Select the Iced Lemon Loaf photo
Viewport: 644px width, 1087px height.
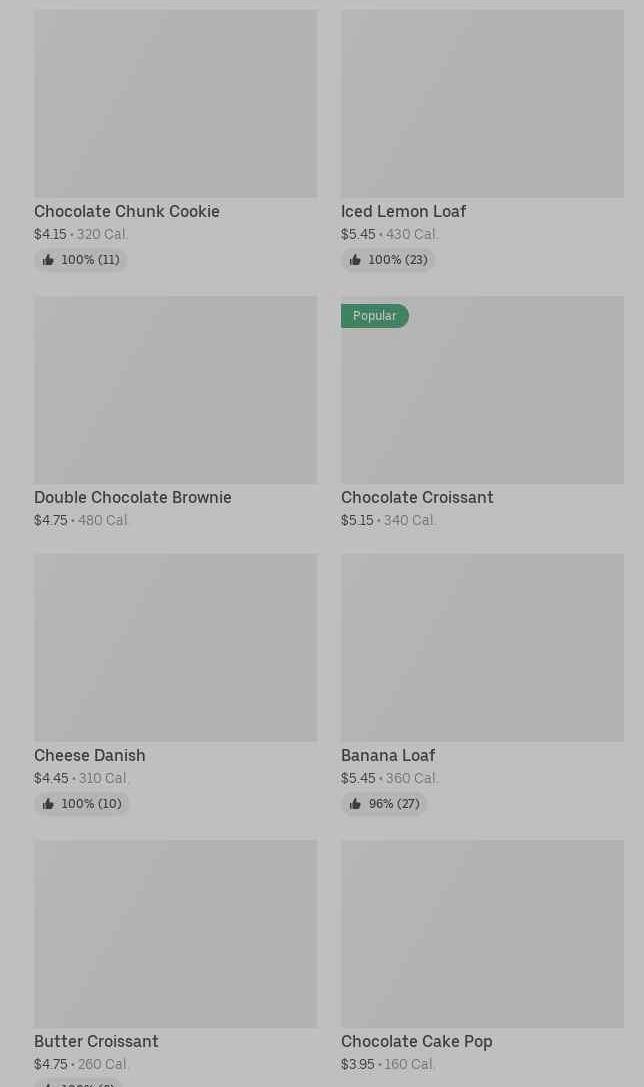[x=482, y=103]
